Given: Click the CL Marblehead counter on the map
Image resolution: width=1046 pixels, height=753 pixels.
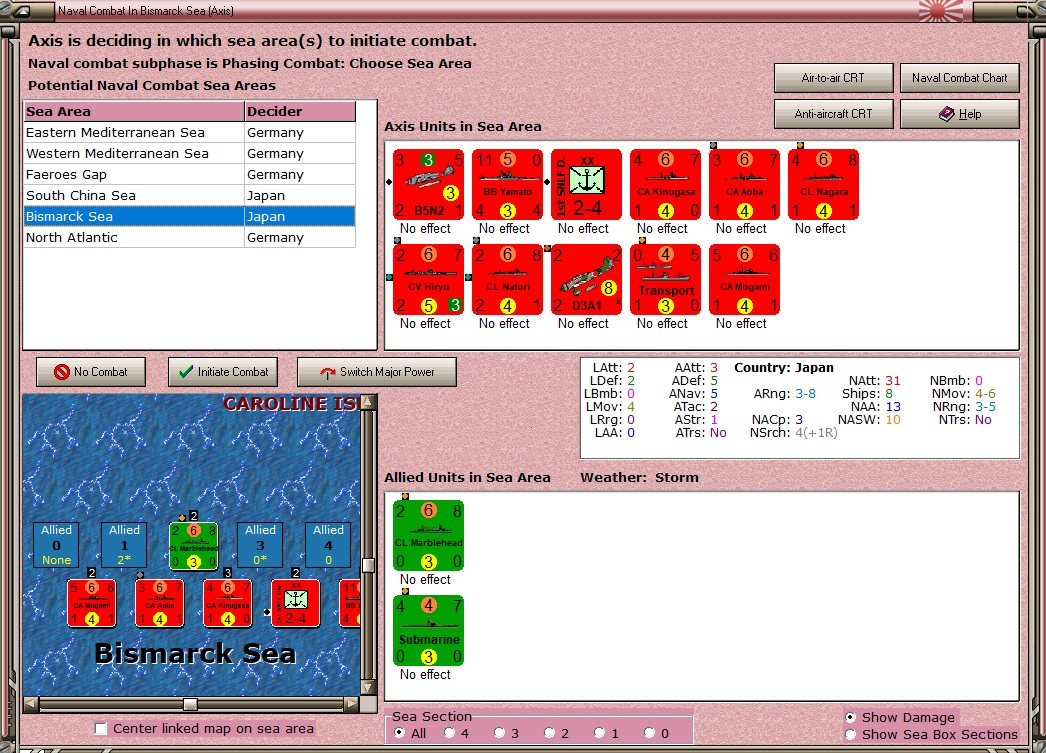Looking at the screenshot, I should click(193, 546).
